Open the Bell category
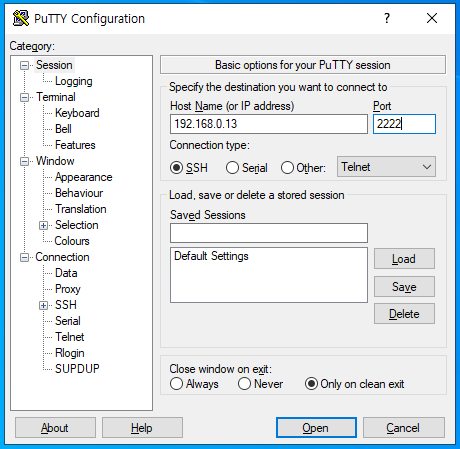460x449 pixels. pos(63,129)
